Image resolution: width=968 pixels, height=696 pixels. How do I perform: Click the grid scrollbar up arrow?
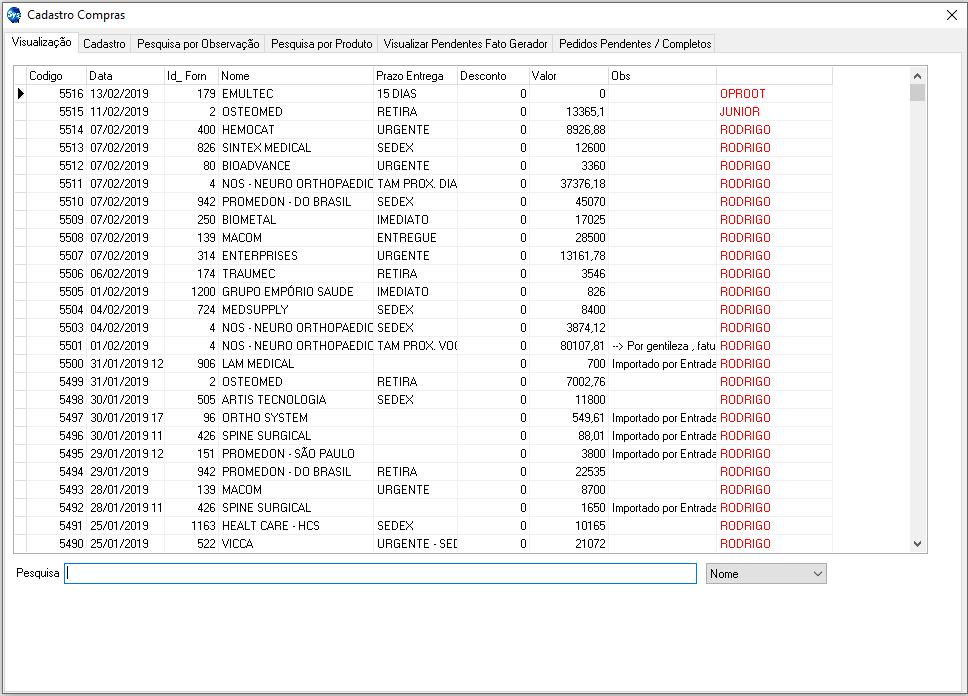point(917,75)
